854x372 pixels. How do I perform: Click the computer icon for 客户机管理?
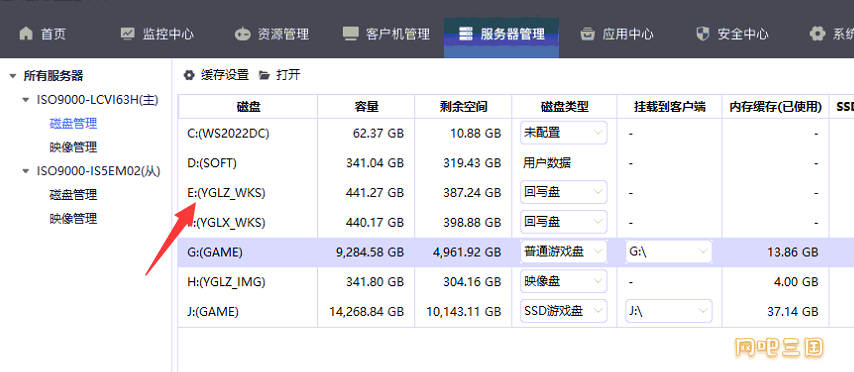350,34
